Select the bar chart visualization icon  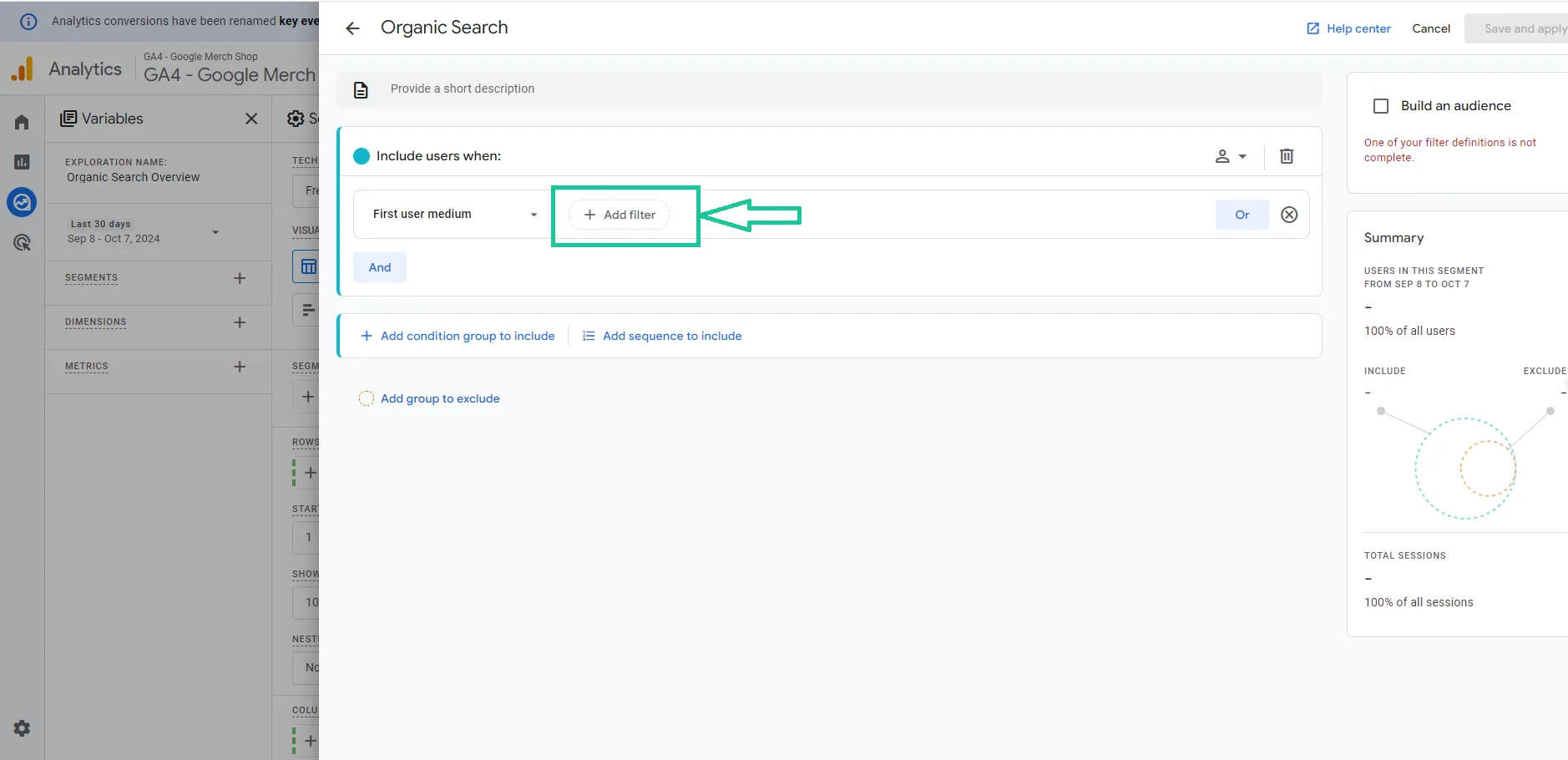(307, 311)
